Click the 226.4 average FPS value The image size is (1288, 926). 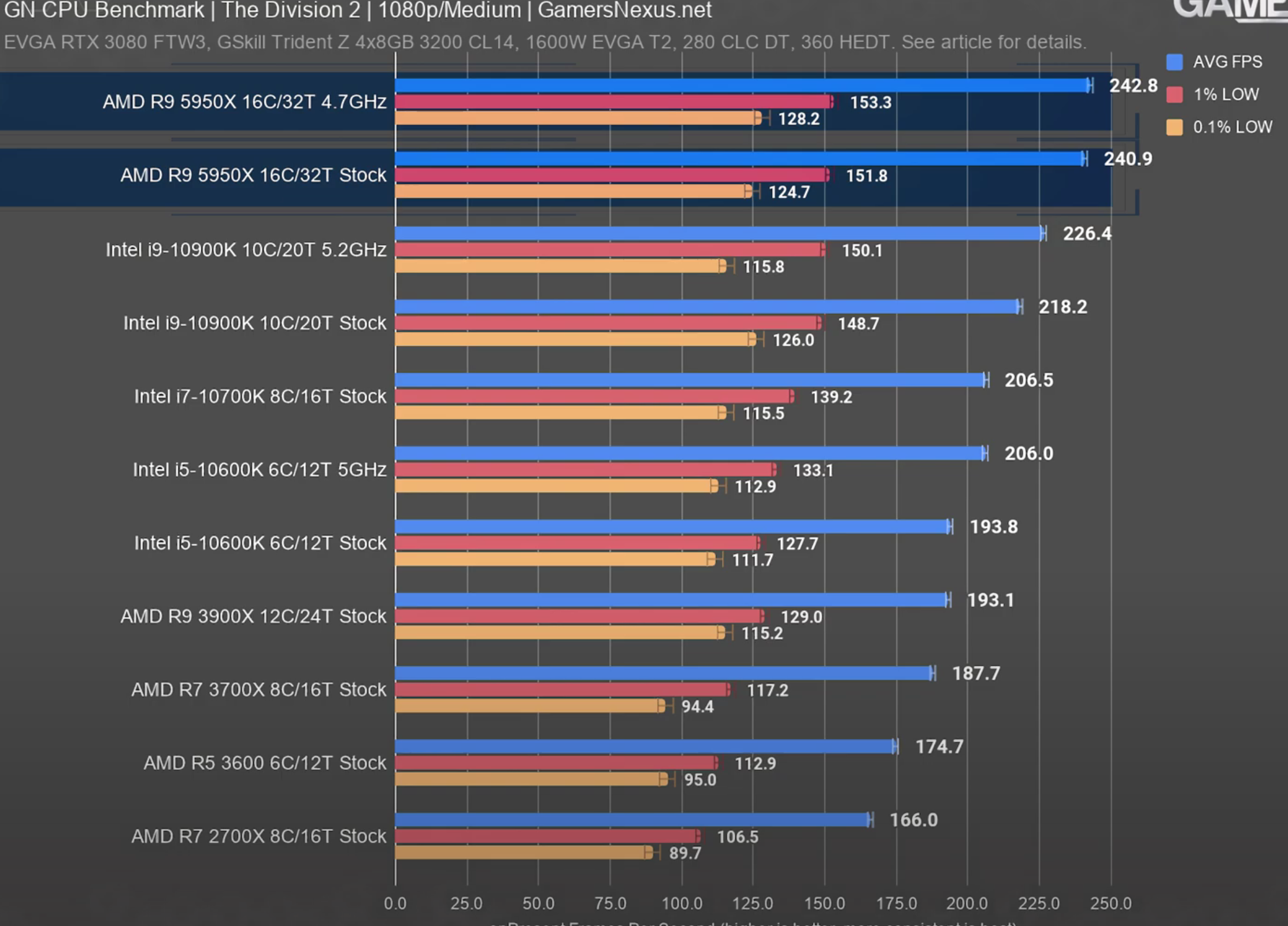tap(1087, 234)
